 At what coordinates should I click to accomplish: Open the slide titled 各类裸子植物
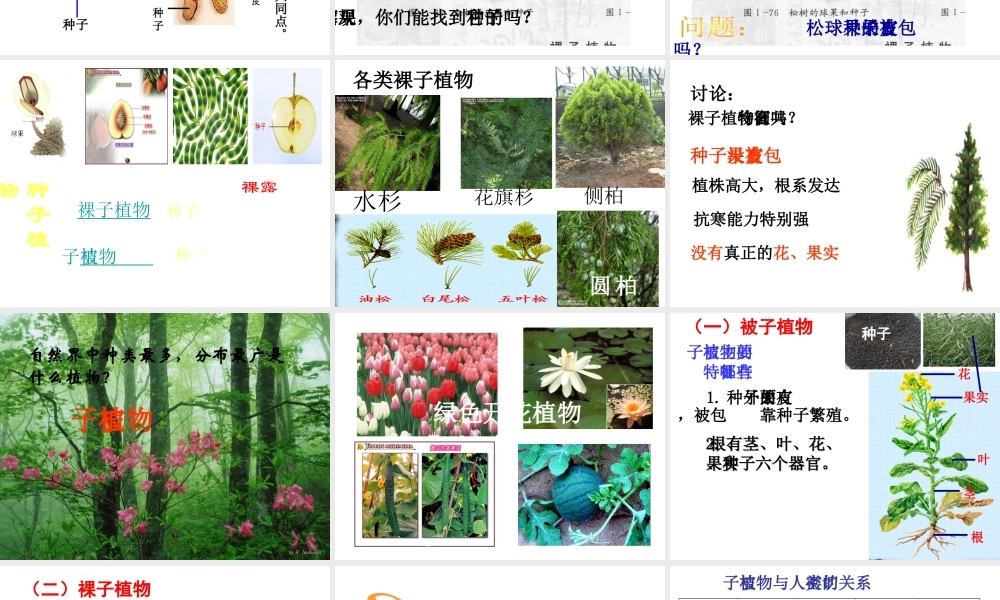click(499, 183)
